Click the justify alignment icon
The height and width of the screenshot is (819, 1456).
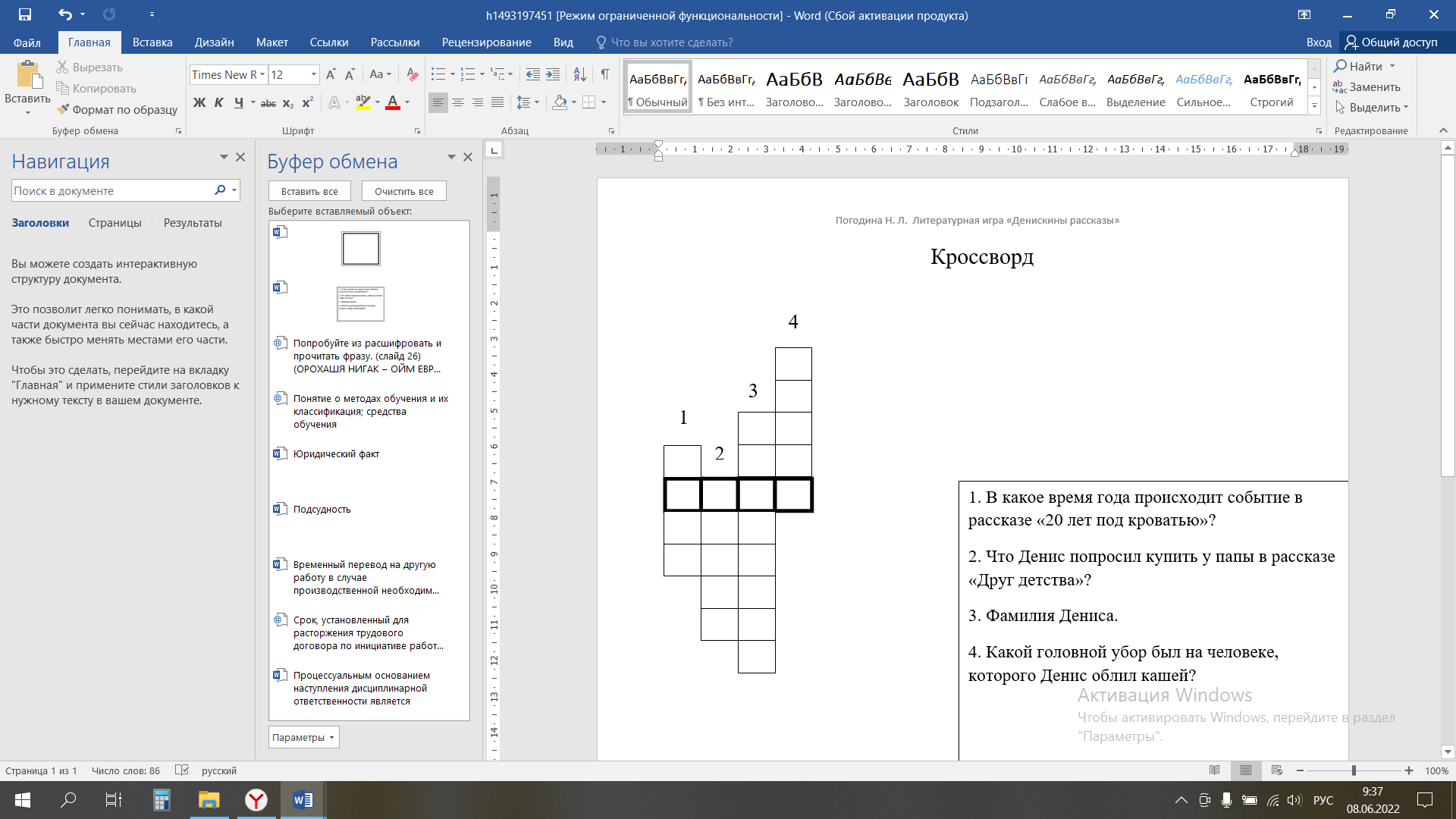click(x=497, y=102)
